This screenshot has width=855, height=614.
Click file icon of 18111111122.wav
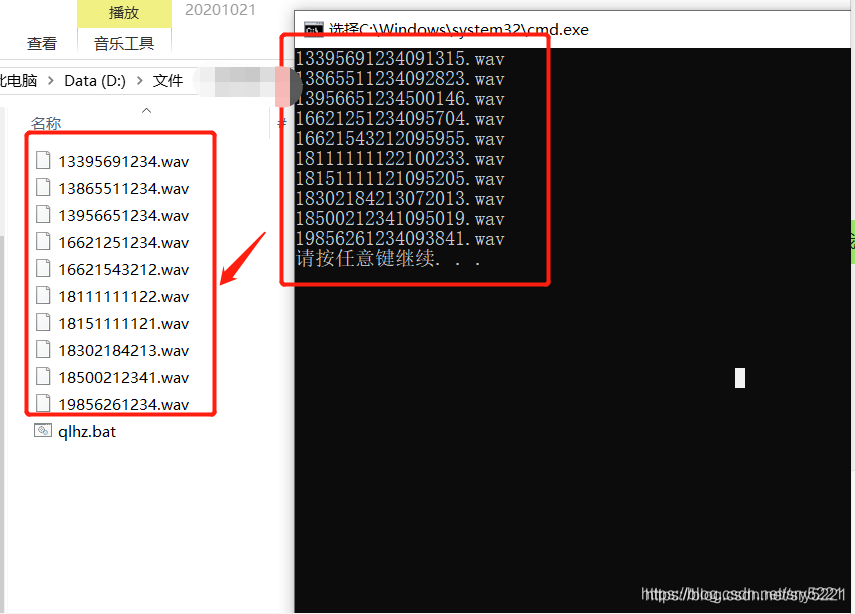pos(43,296)
